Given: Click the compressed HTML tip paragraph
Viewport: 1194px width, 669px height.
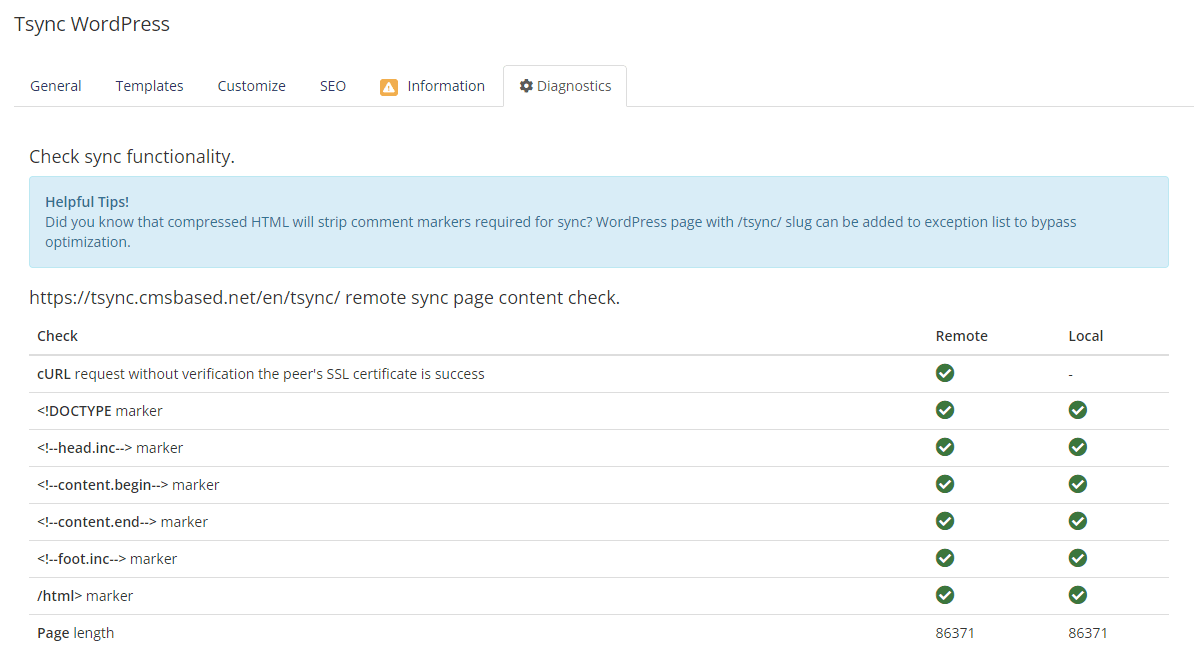Looking at the screenshot, I should click(560, 232).
